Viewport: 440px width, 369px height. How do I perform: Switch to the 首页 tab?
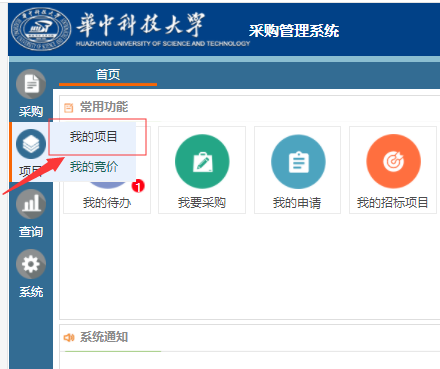108,75
